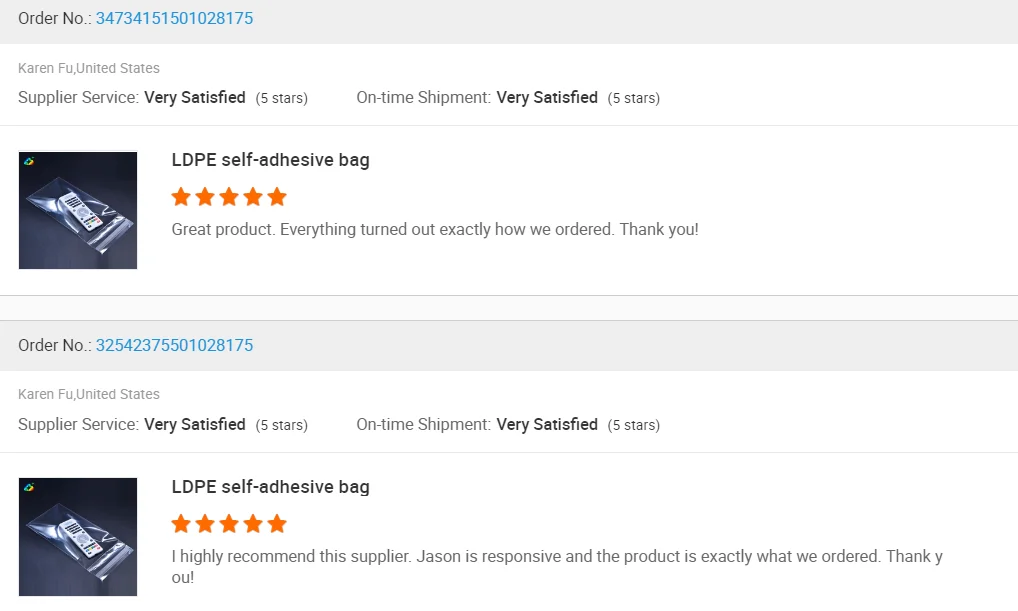Click small logo icon on second thumbnail
The width and height of the screenshot is (1018, 611).
click(x=30, y=487)
